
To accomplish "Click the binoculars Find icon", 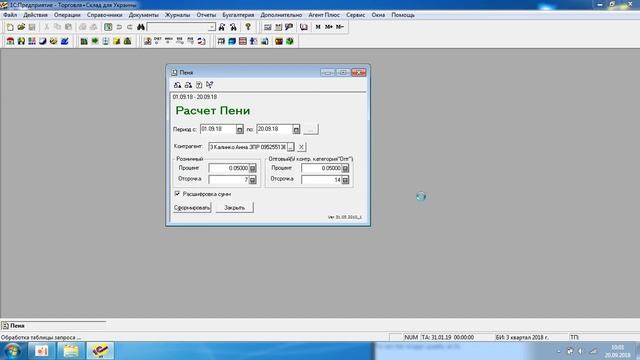I will pyautogui.click(x=141, y=27).
